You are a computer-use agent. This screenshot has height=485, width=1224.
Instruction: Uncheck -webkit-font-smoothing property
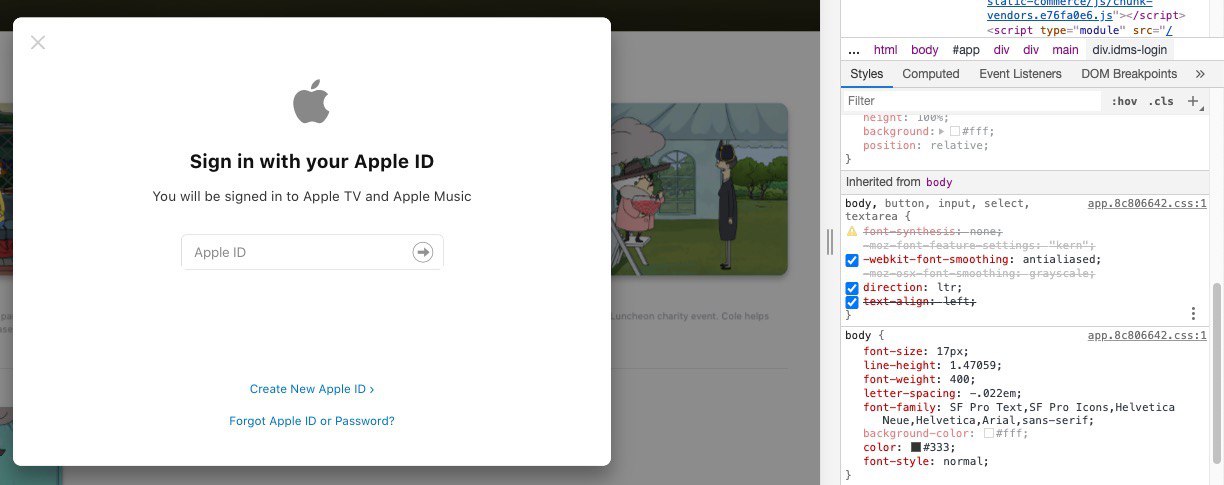pos(852,260)
